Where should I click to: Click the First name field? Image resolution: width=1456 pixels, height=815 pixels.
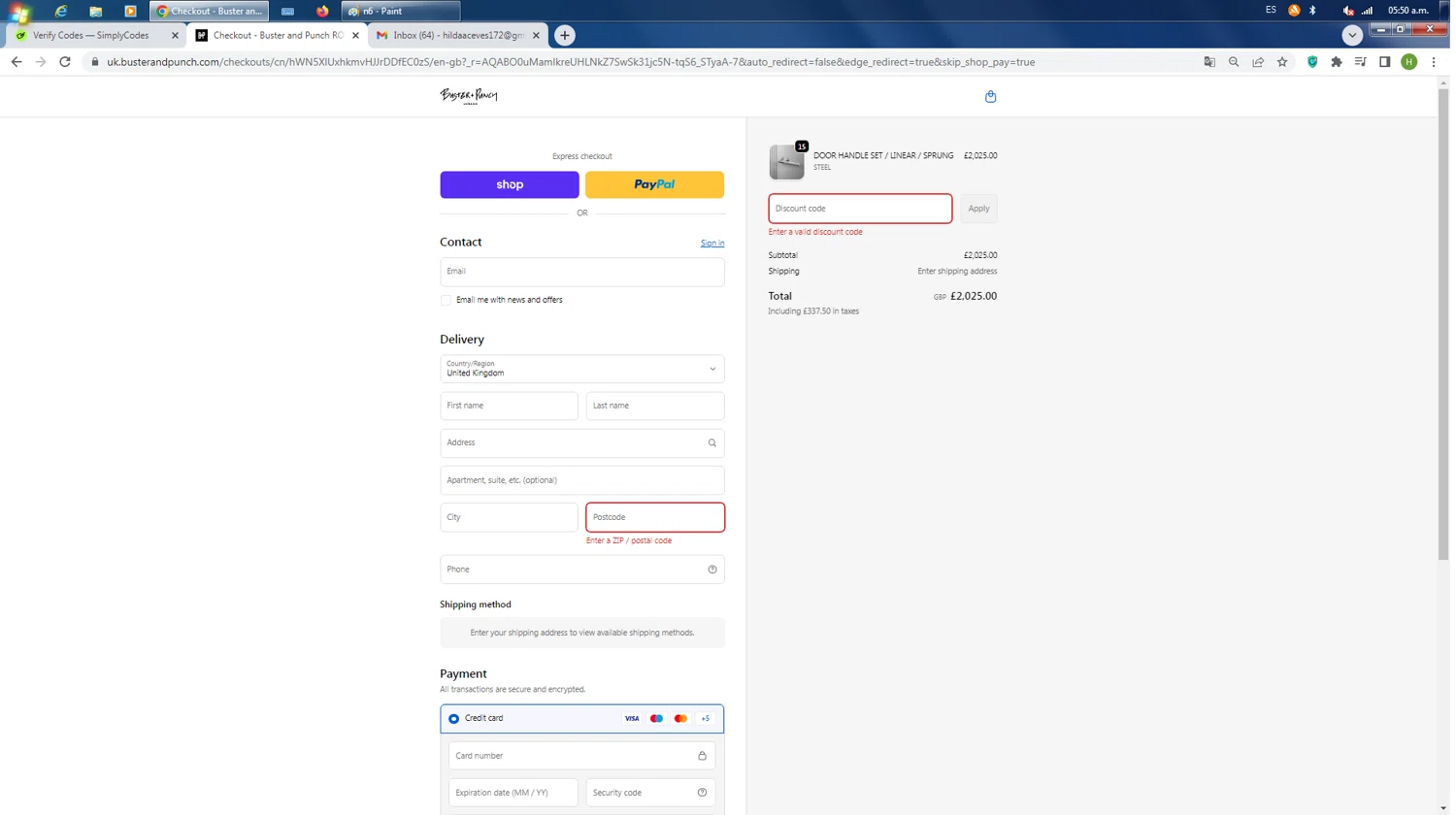(511, 407)
